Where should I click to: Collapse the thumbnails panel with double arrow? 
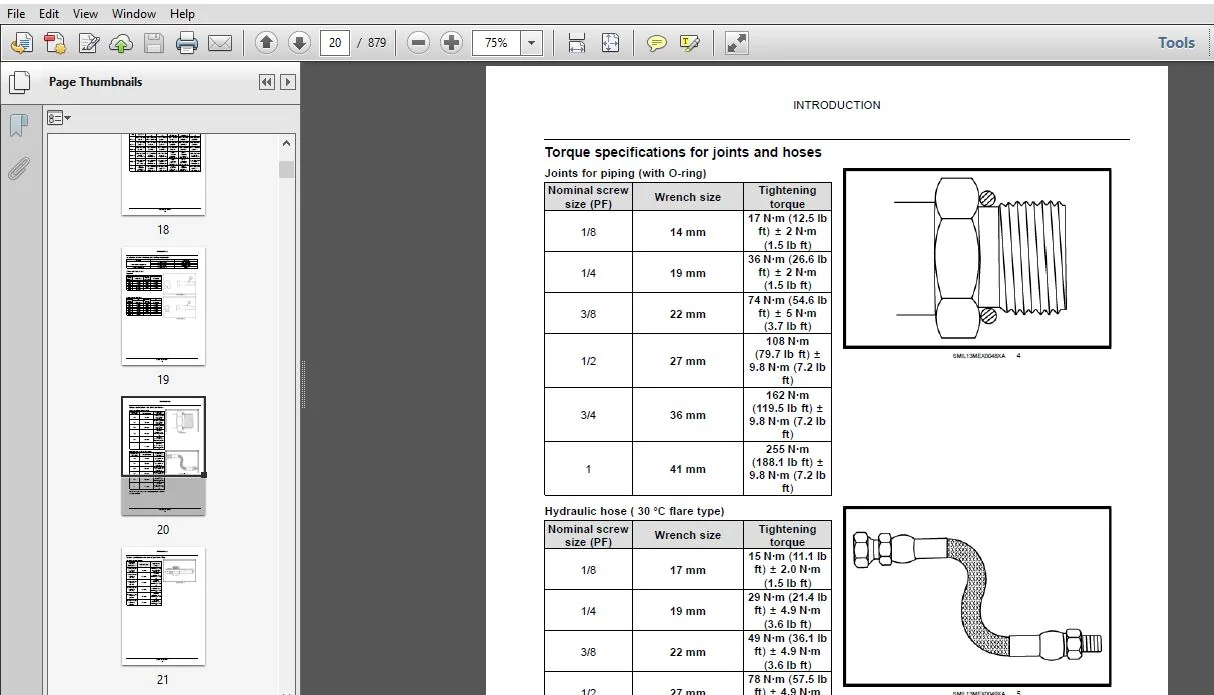coord(267,82)
